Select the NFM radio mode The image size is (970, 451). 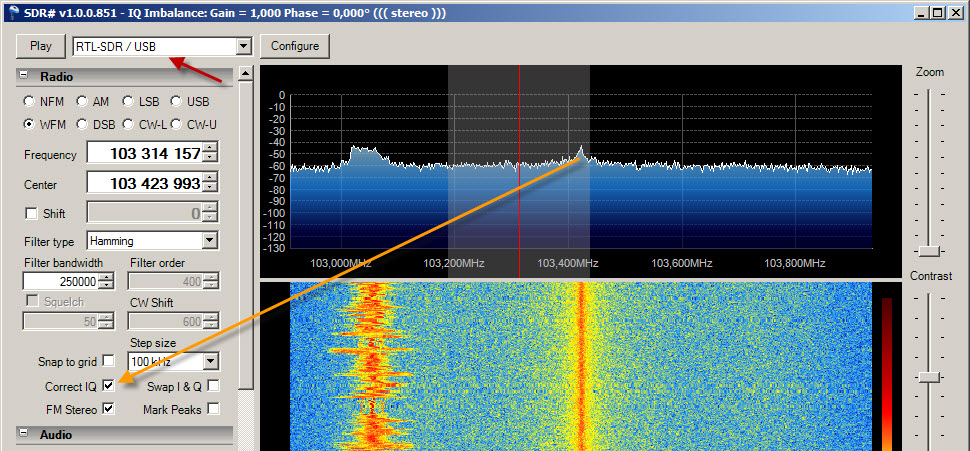30,101
